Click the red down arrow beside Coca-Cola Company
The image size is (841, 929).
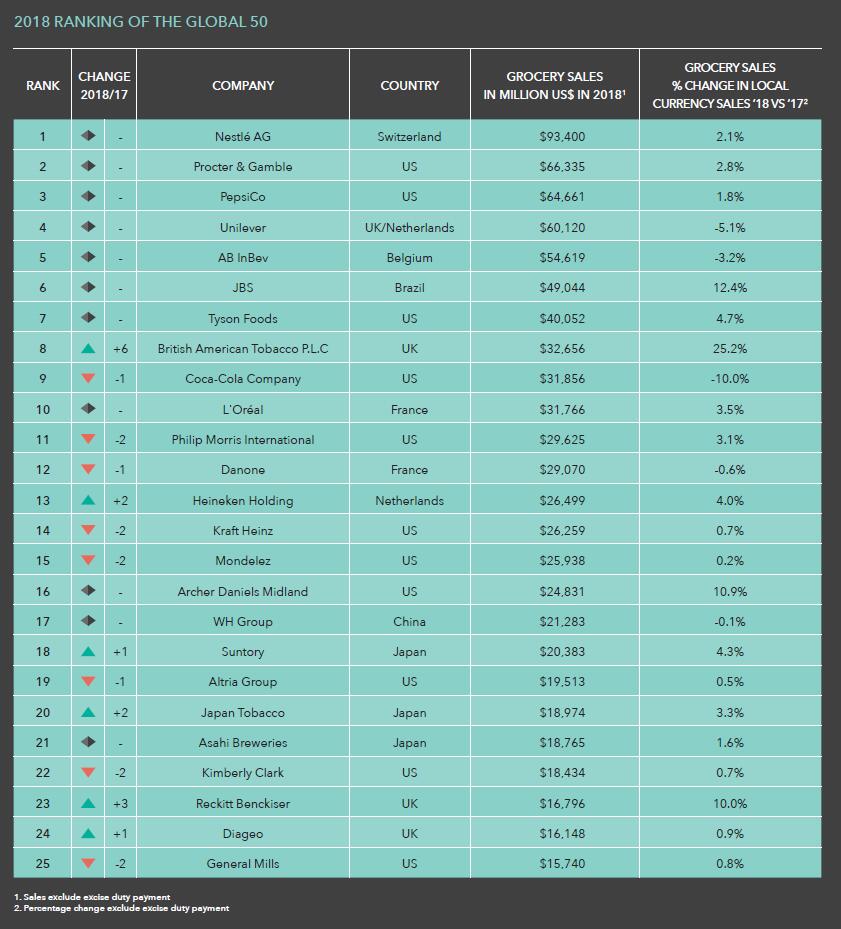[88, 378]
